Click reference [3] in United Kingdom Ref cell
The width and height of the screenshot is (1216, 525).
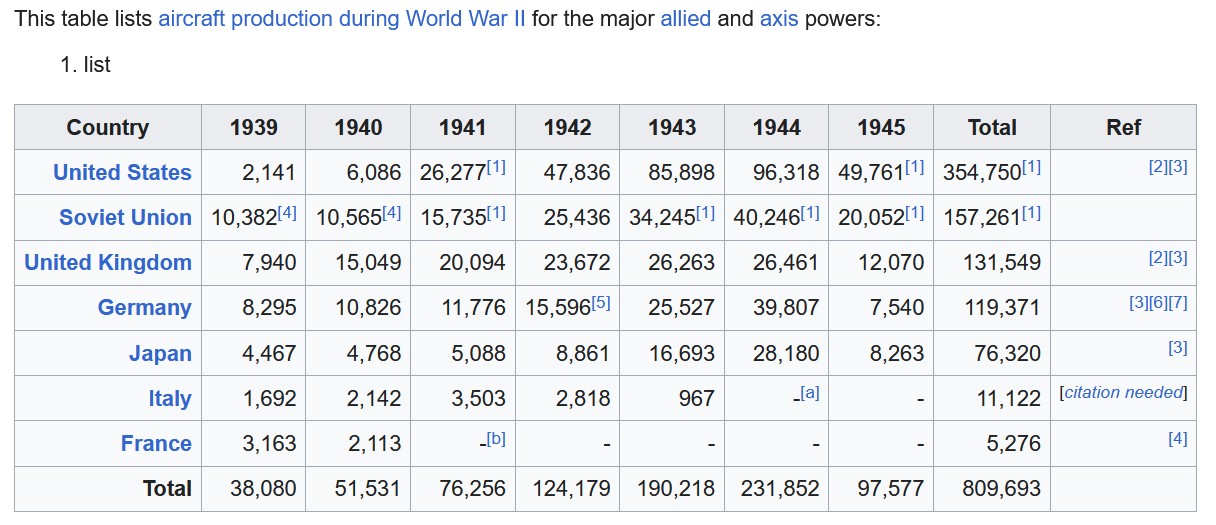(1178, 257)
